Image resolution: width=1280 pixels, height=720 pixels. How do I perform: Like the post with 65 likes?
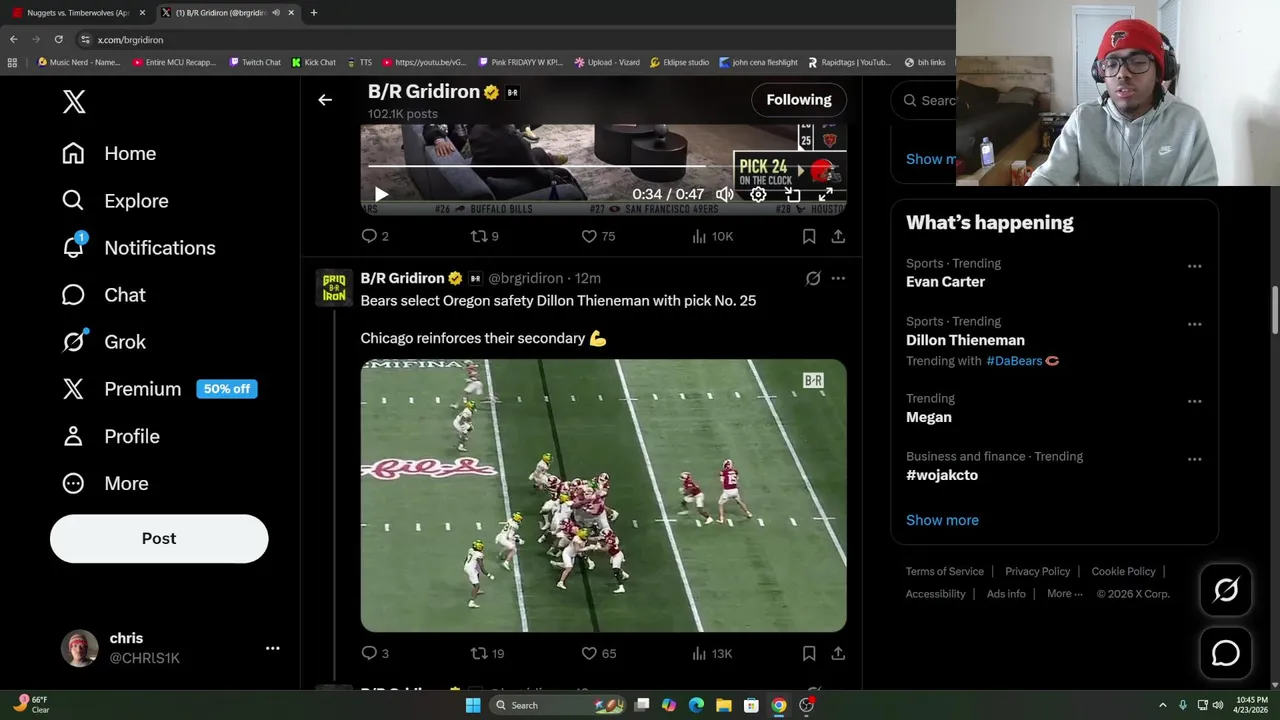(598, 653)
